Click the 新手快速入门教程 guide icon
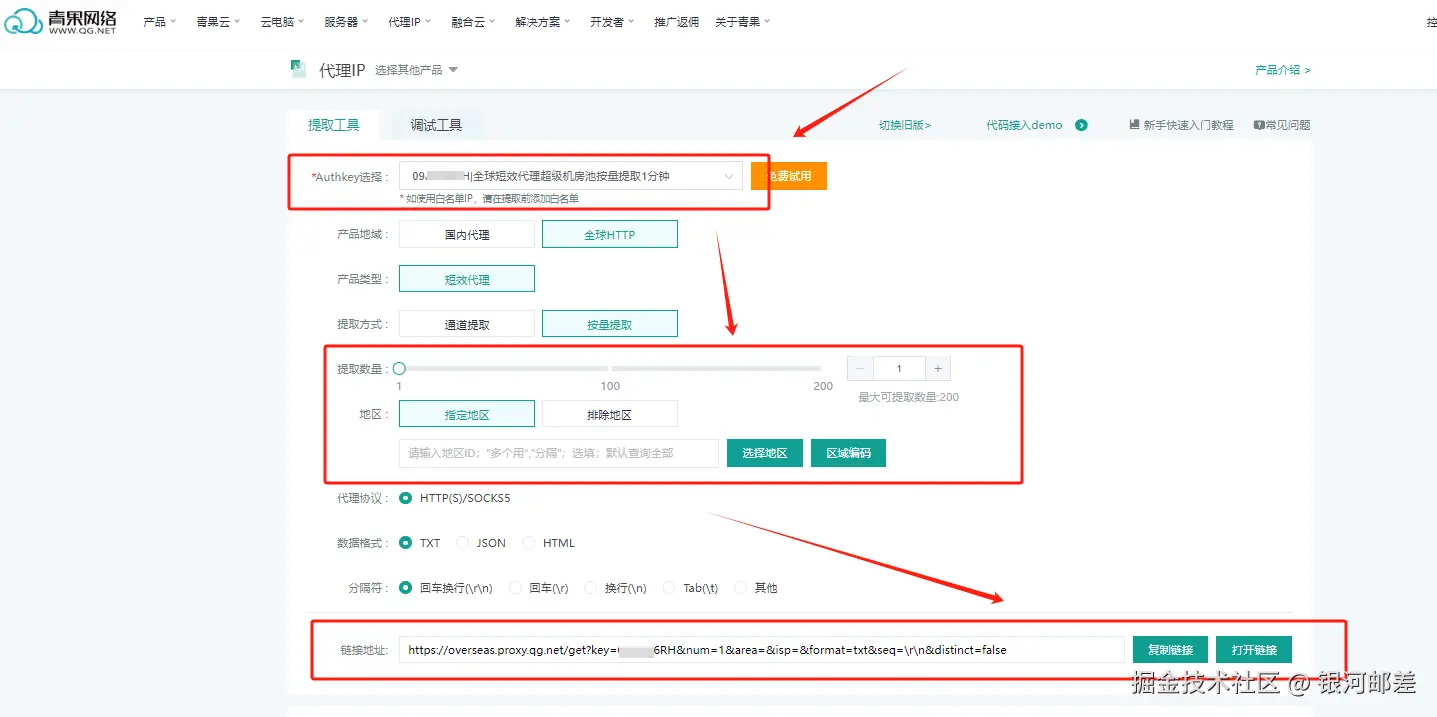 tap(1134, 125)
